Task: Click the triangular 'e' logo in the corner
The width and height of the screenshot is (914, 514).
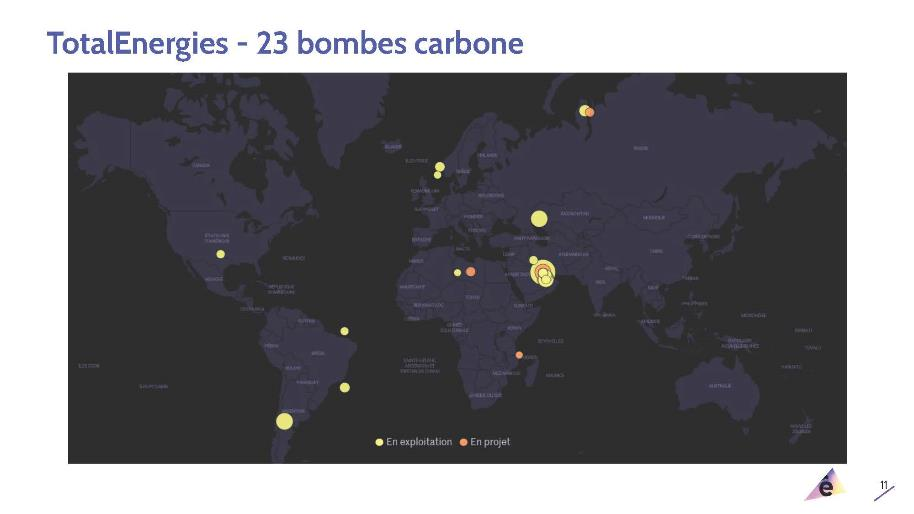Action: click(825, 487)
